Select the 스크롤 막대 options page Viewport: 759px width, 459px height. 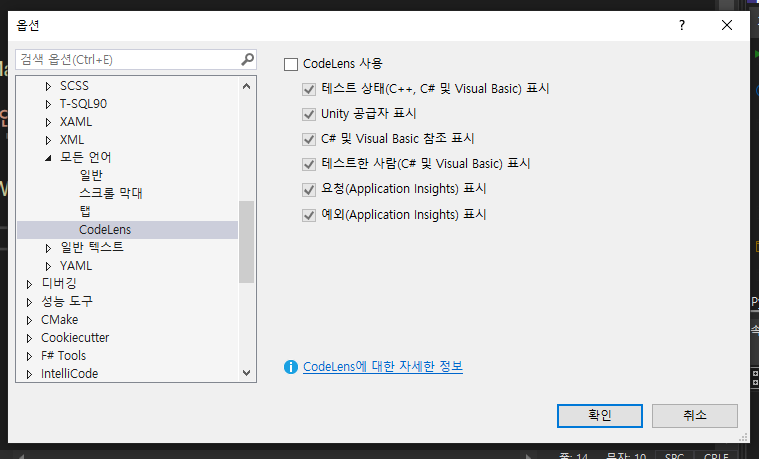(x=111, y=193)
